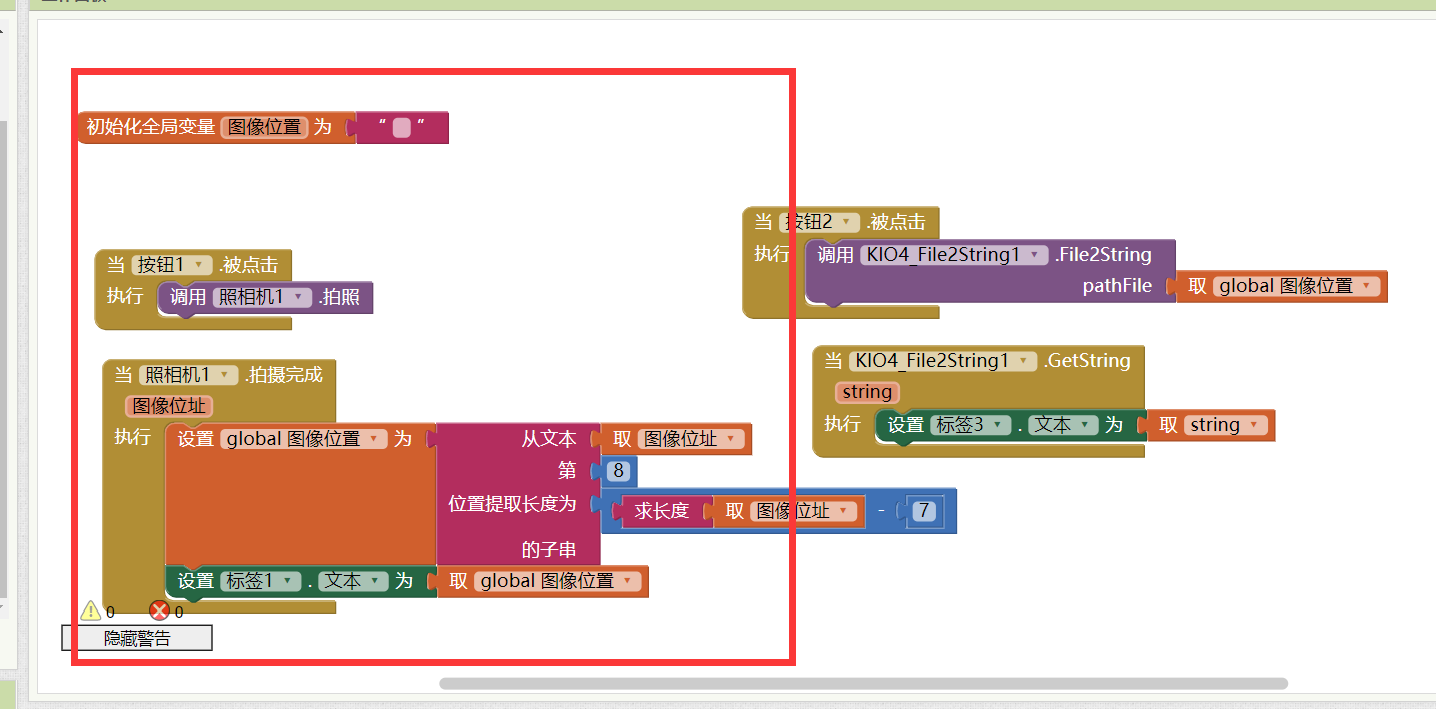This screenshot has height=709, width=1436.
Task: Click the 图像位置 variable name field
Action: 264,128
